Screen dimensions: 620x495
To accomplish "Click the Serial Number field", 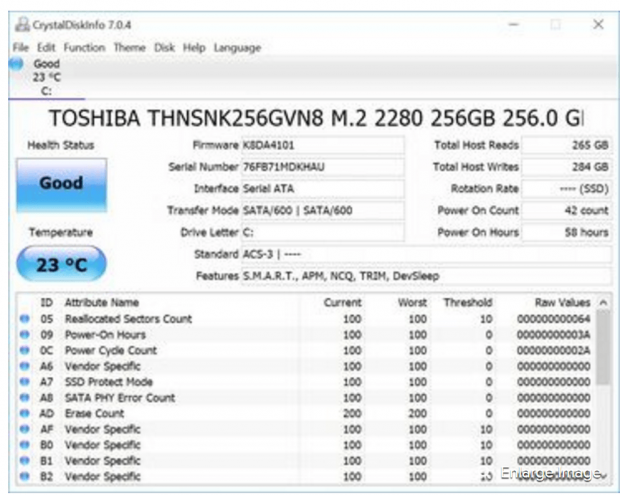I will tap(322, 167).
